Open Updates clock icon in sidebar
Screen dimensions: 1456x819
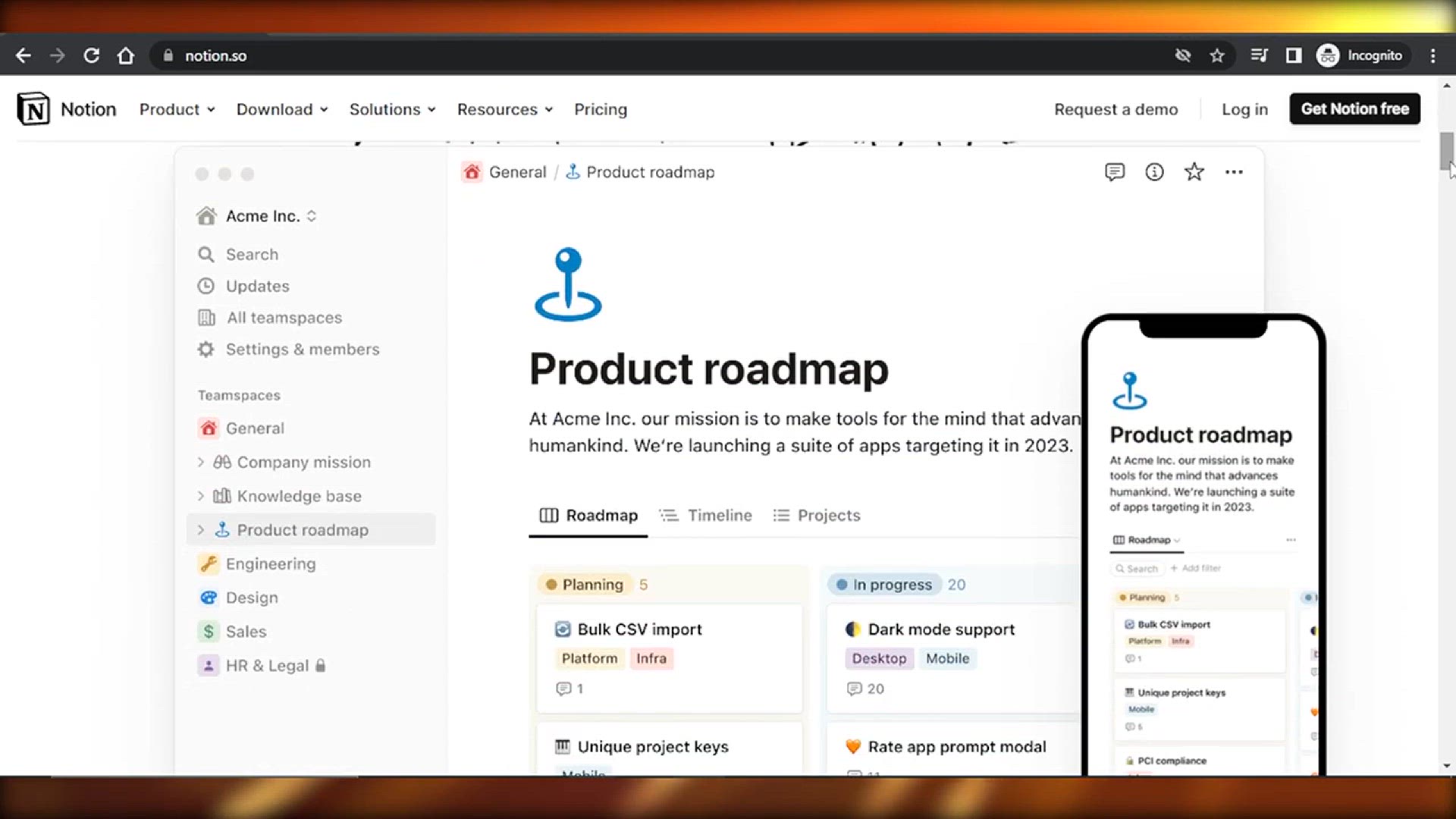tap(206, 286)
